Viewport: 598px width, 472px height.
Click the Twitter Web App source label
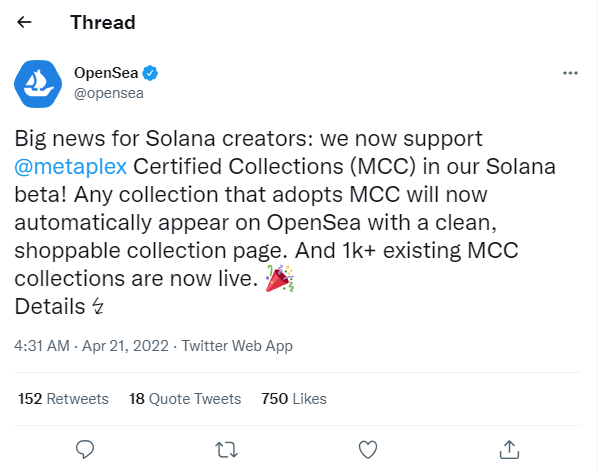click(x=237, y=346)
